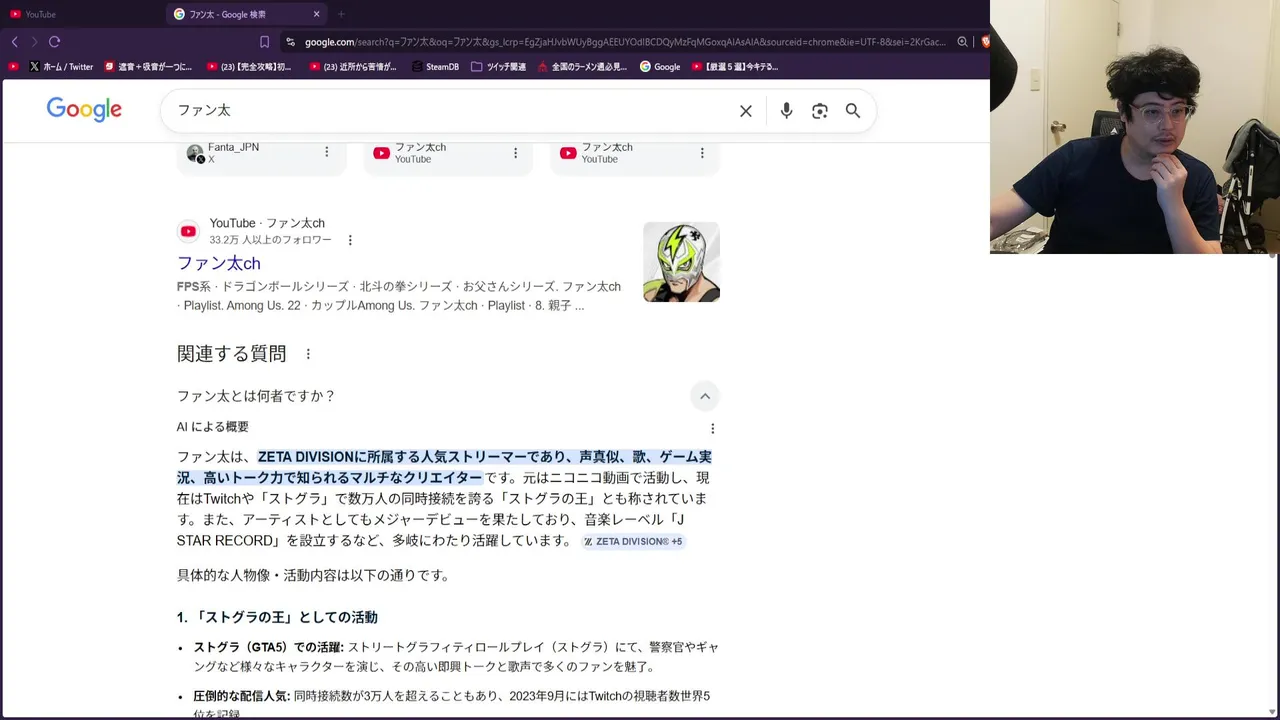1280x720 pixels.
Task: Click 具体的な人物像・活動内容は以下の通りです text
Action: click(x=314, y=575)
